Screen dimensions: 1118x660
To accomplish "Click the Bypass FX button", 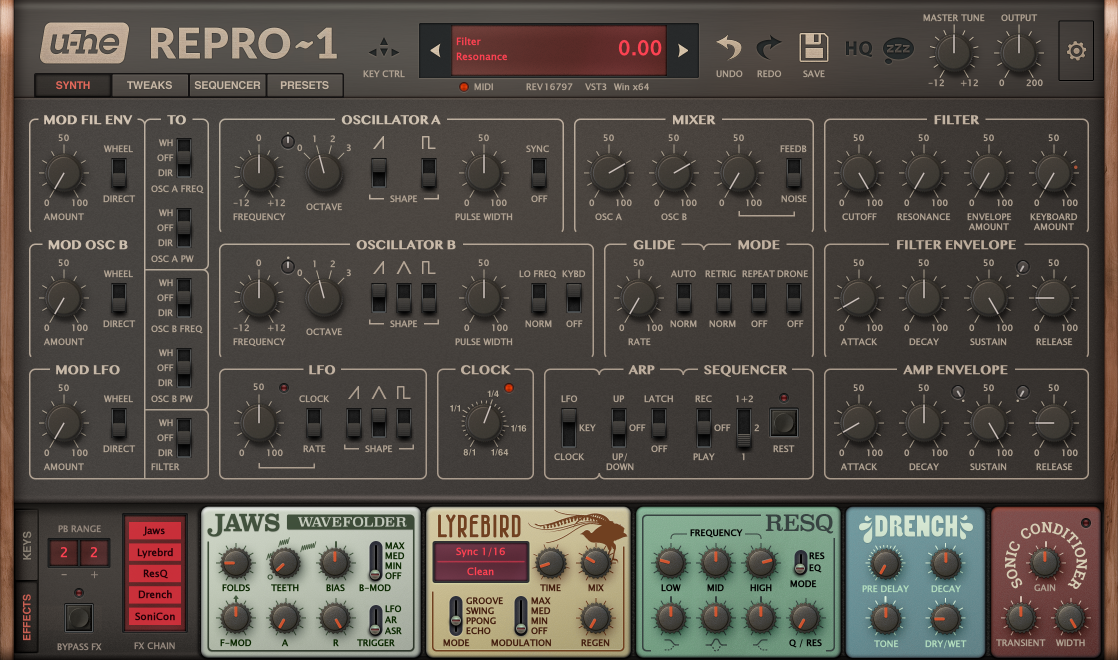I will [x=78, y=617].
